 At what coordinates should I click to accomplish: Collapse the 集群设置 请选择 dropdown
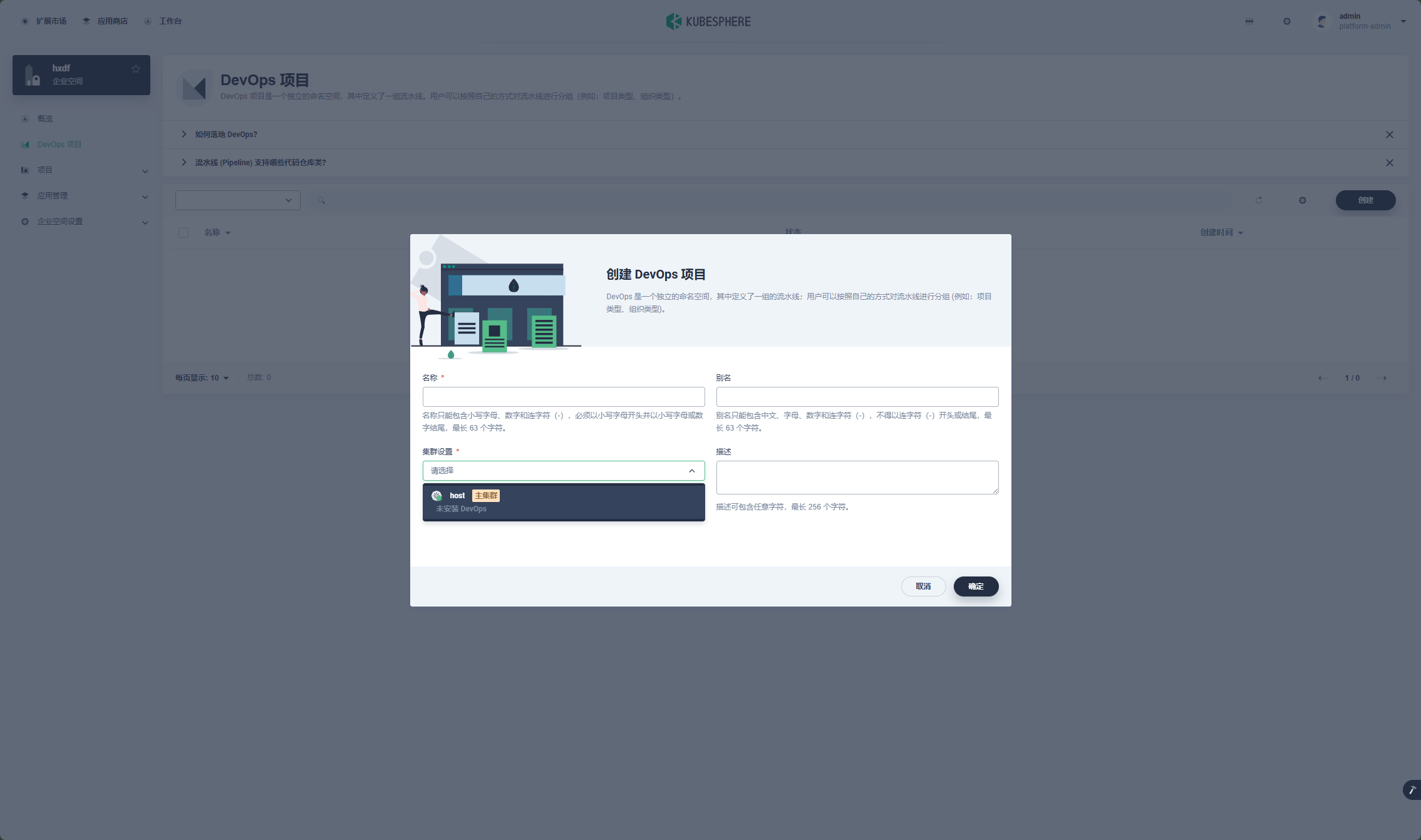tap(564, 471)
